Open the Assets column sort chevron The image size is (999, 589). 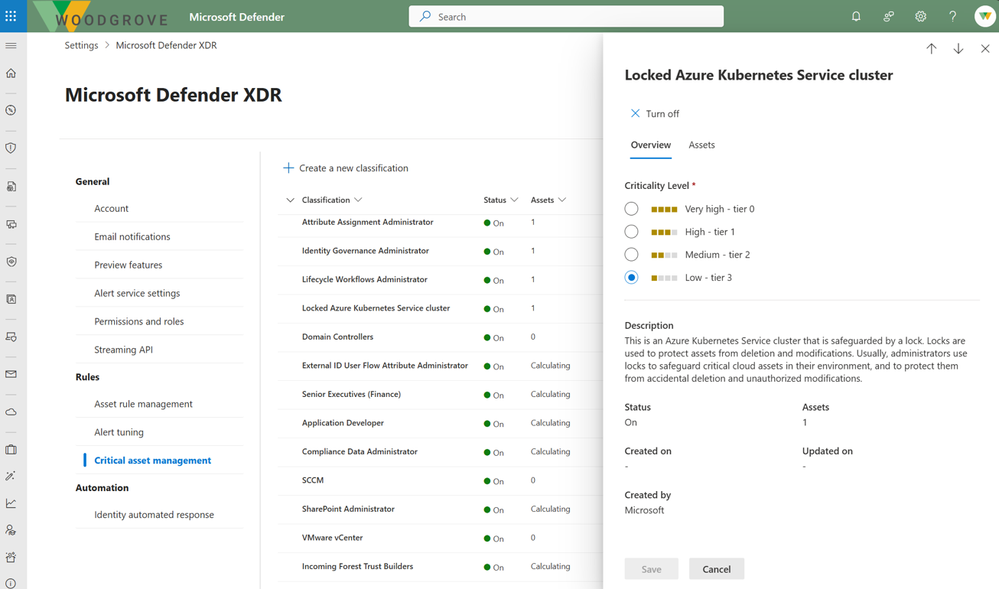click(562, 200)
